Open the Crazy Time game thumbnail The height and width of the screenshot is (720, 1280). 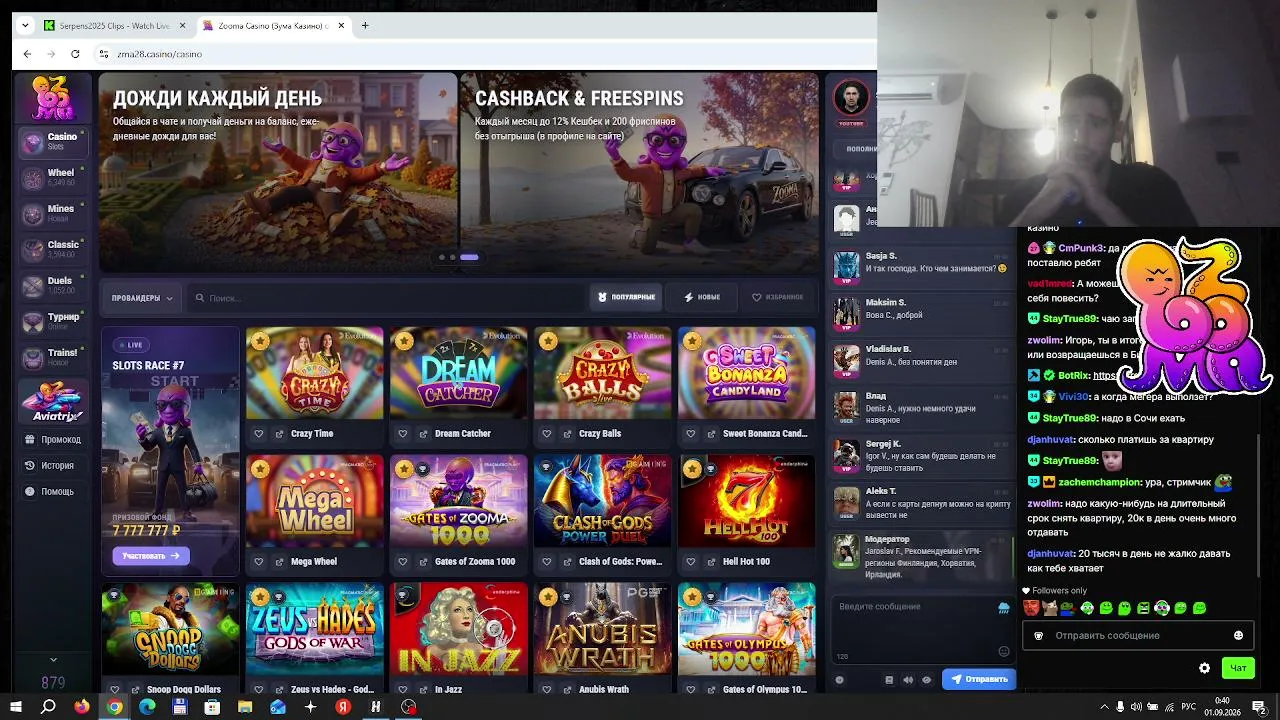tap(314, 373)
